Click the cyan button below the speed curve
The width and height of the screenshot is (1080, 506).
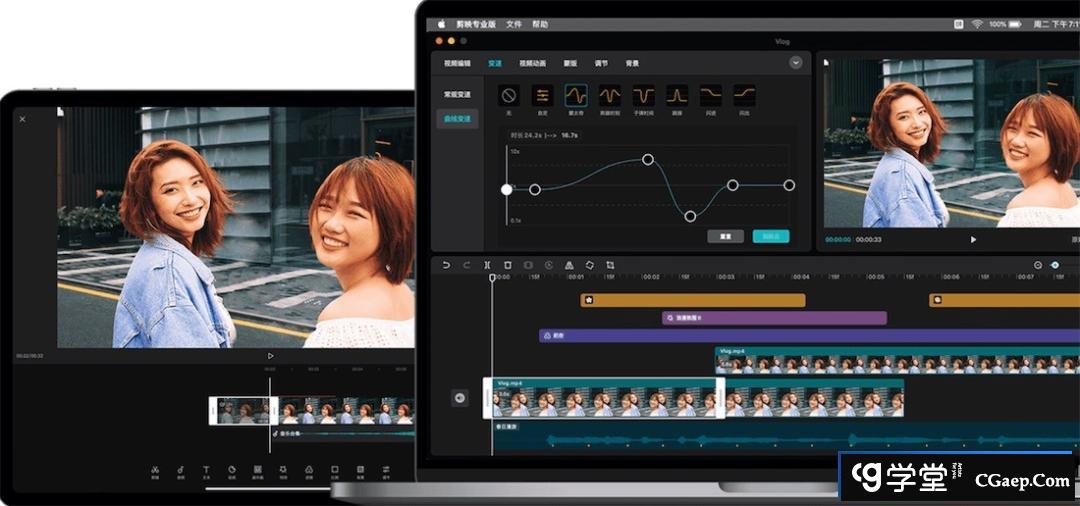pos(770,237)
